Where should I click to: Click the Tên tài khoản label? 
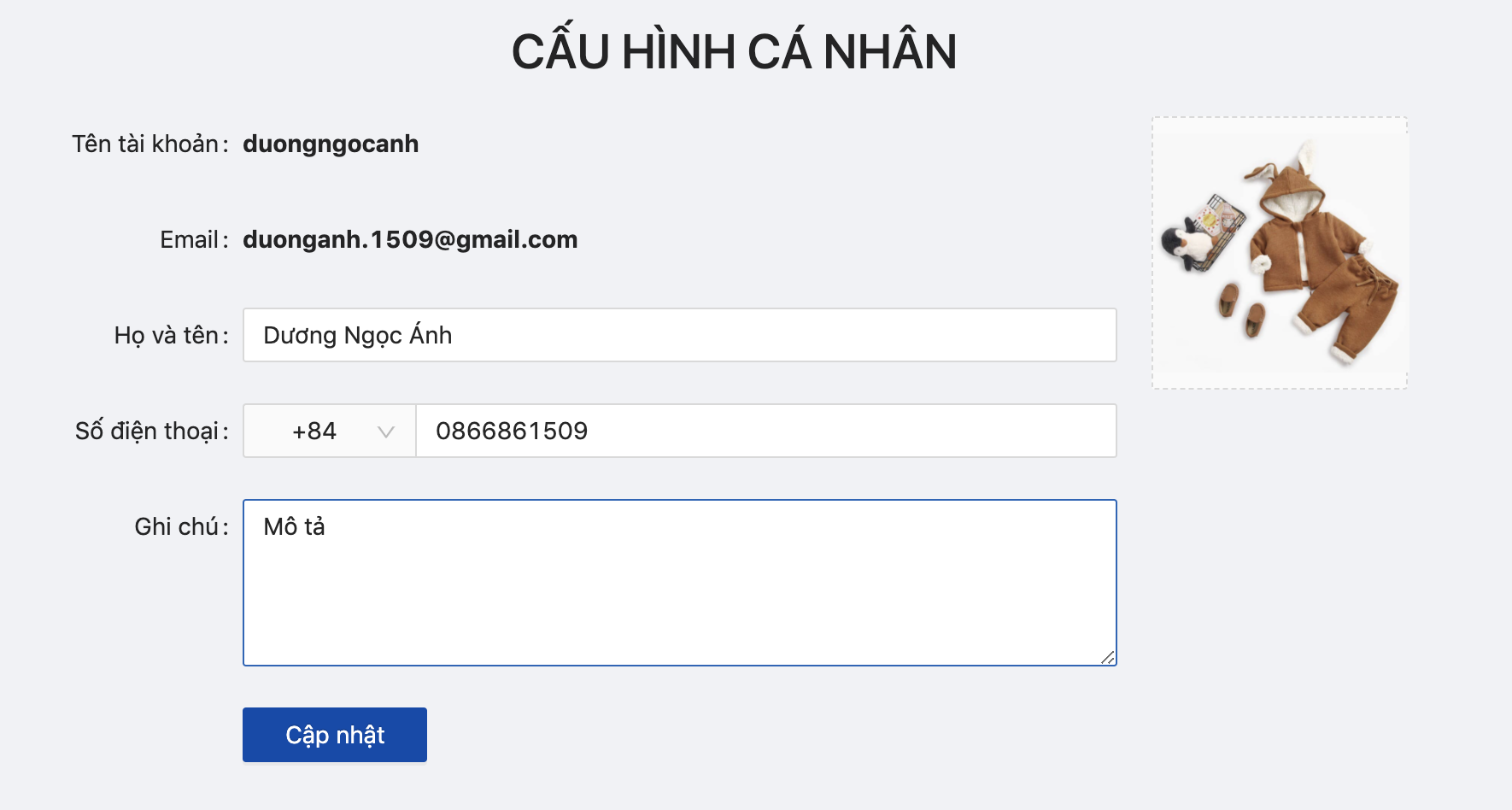click(x=146, y=144)
